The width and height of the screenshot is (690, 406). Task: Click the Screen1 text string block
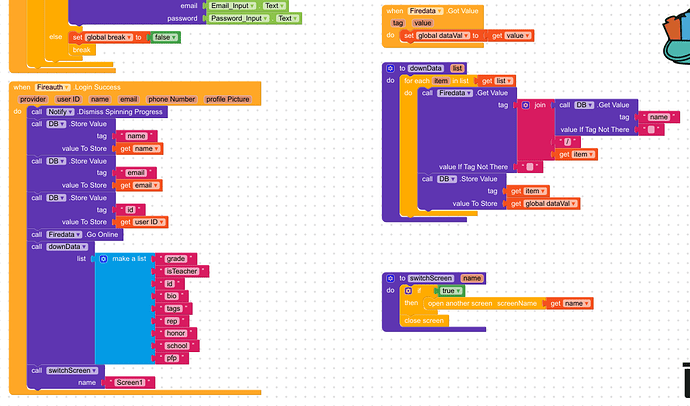[130, 382]
